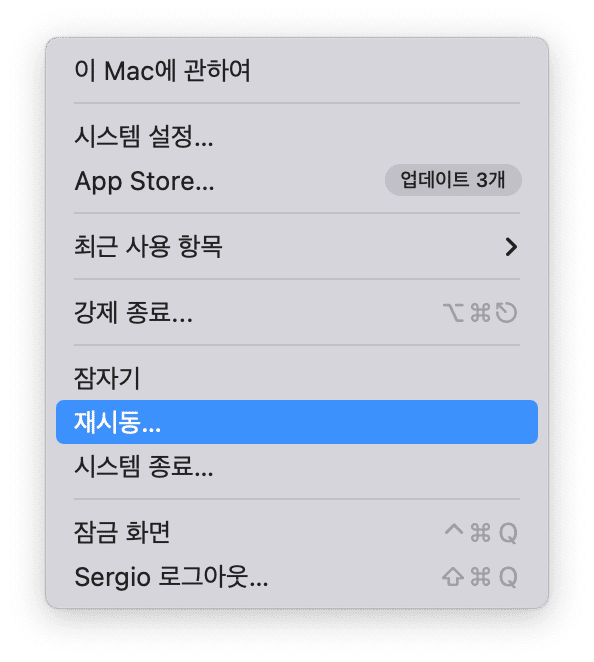The height and width of the screenshot is (662, 594).
Task: Click the Command glyph in 로그아웃 shortcut
Action: pos(480,577)
